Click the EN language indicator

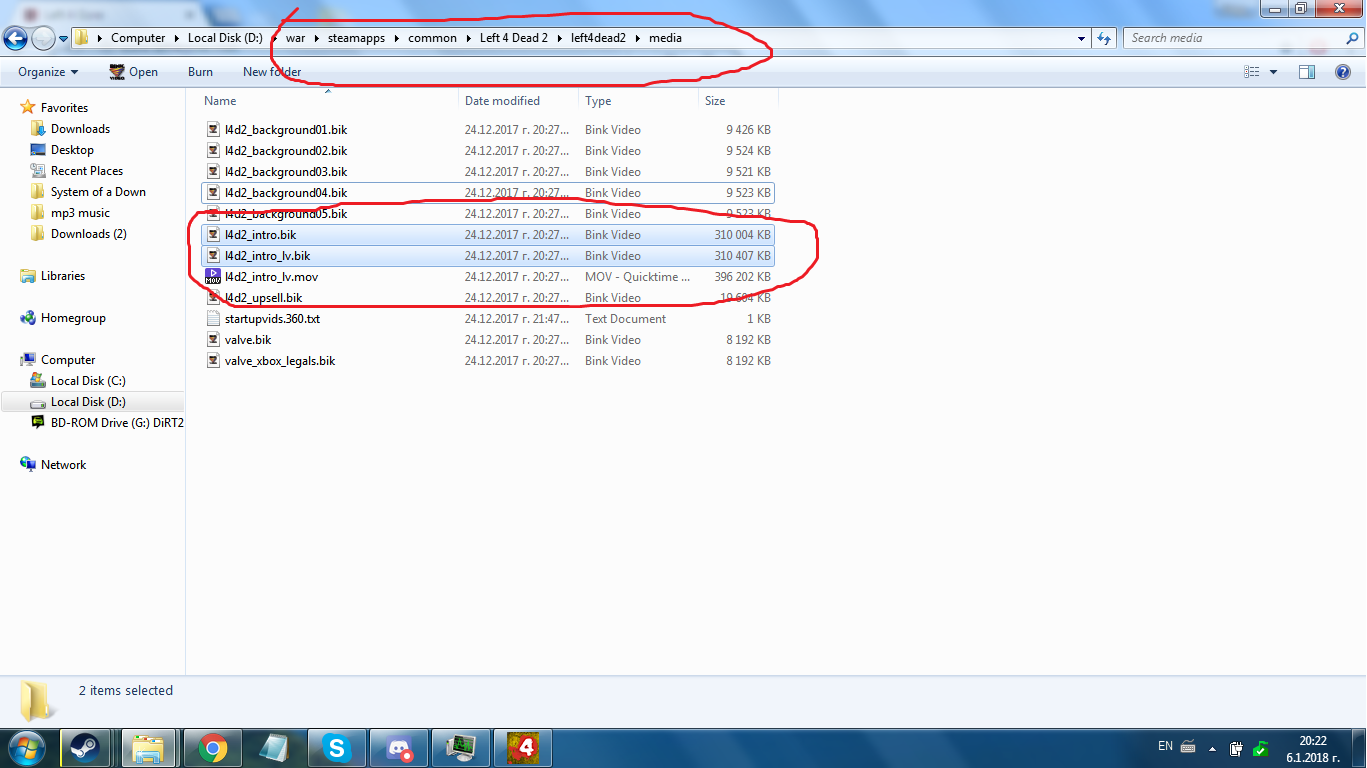(x=1165, y=746)
